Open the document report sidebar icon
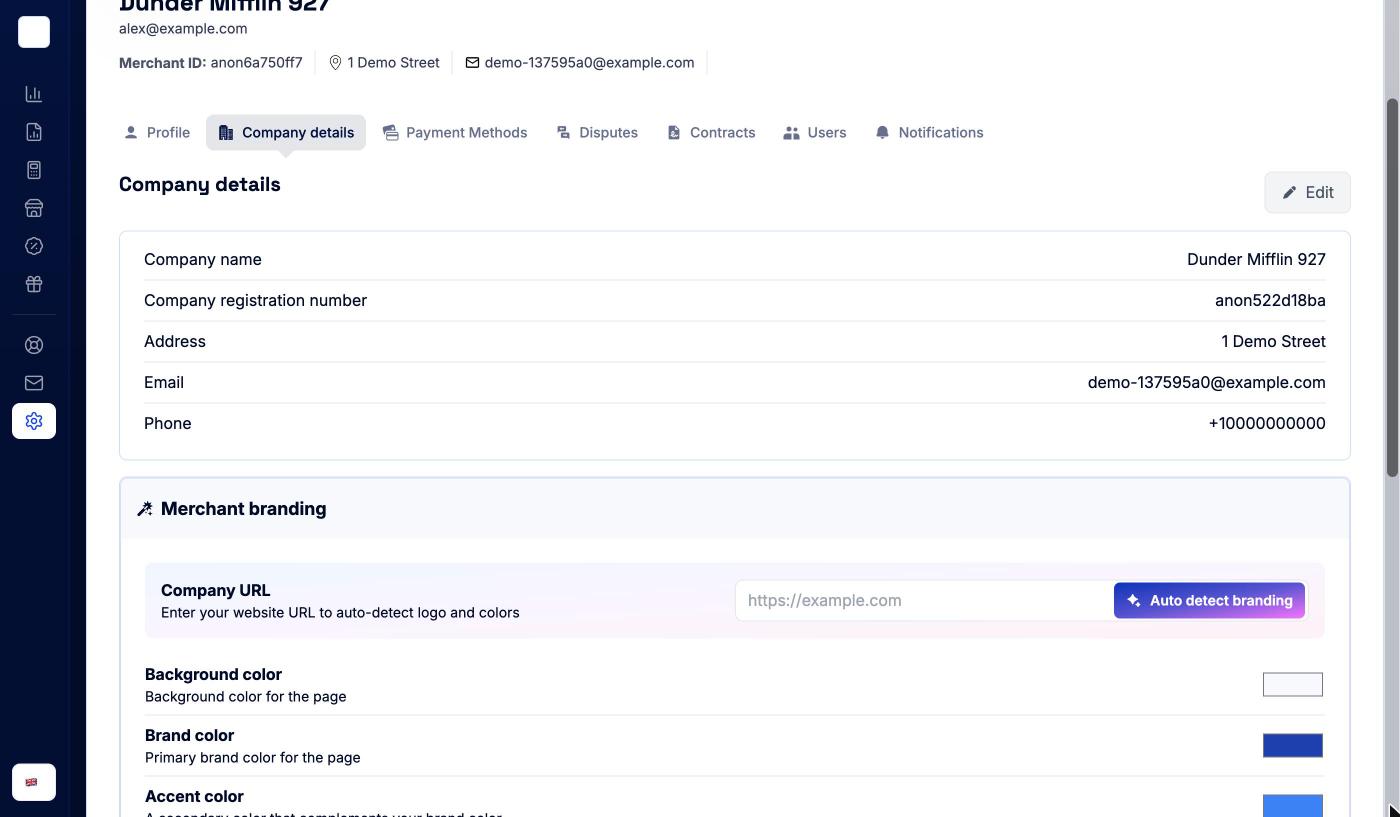1400x817 pixels. pyautogui.click(x=34, y=132)
